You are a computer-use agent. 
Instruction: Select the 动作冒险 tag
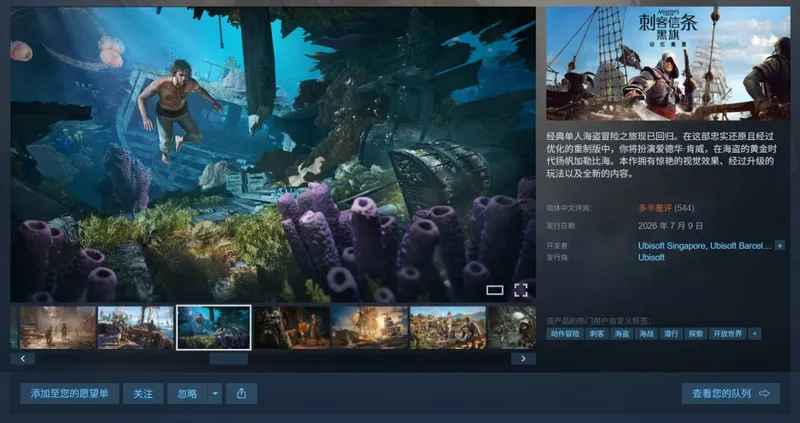[x=565, y=334]
